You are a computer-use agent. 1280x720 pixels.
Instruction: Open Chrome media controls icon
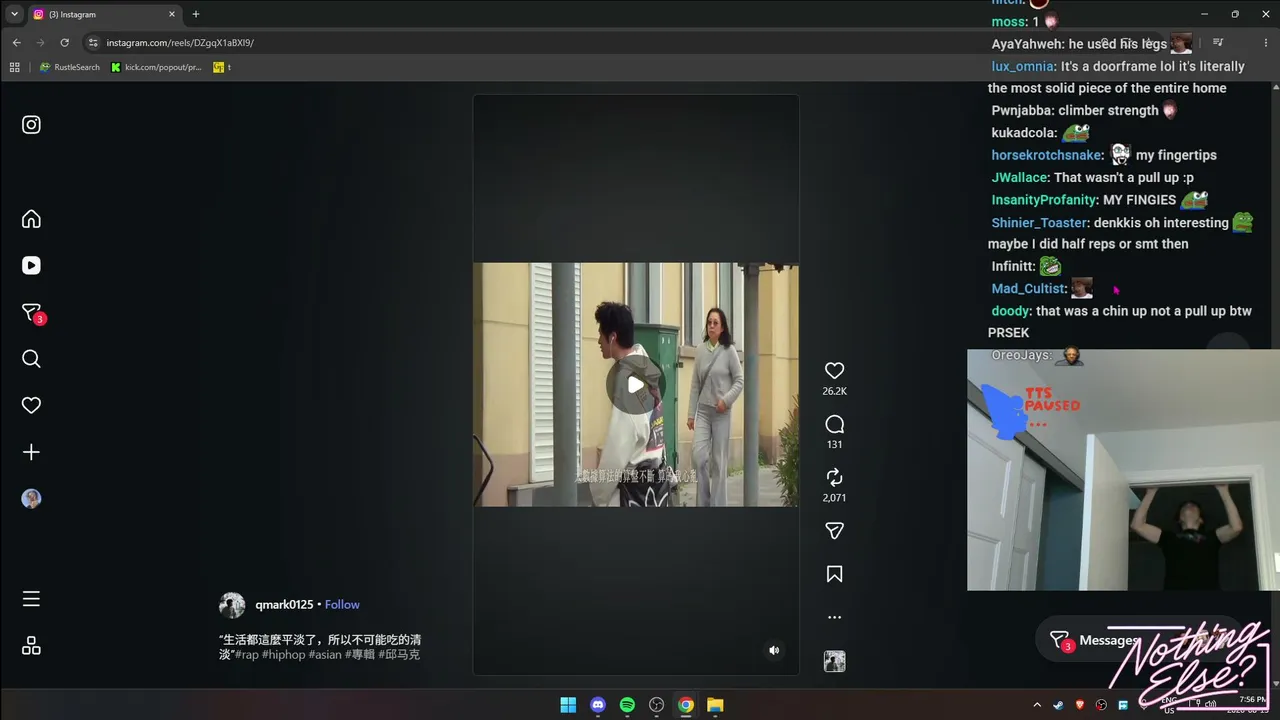pos(1218,43)
